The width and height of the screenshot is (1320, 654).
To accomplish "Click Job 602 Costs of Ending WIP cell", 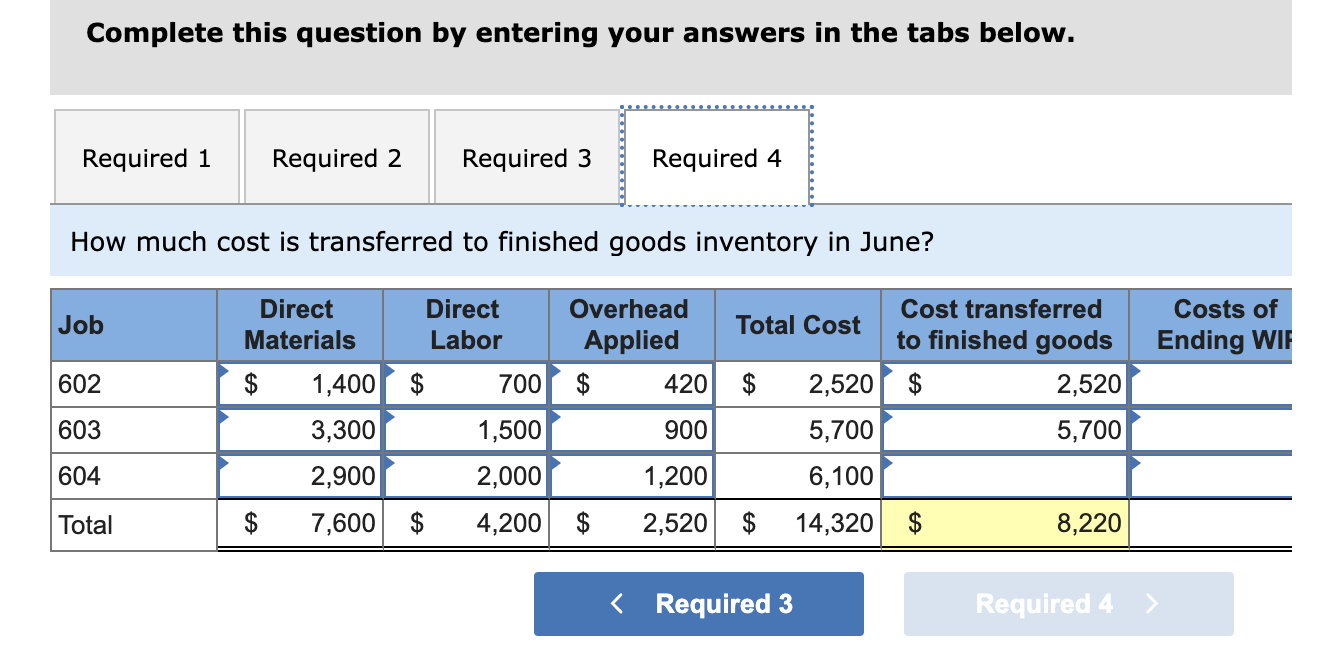I will [x=1211, y=384].
